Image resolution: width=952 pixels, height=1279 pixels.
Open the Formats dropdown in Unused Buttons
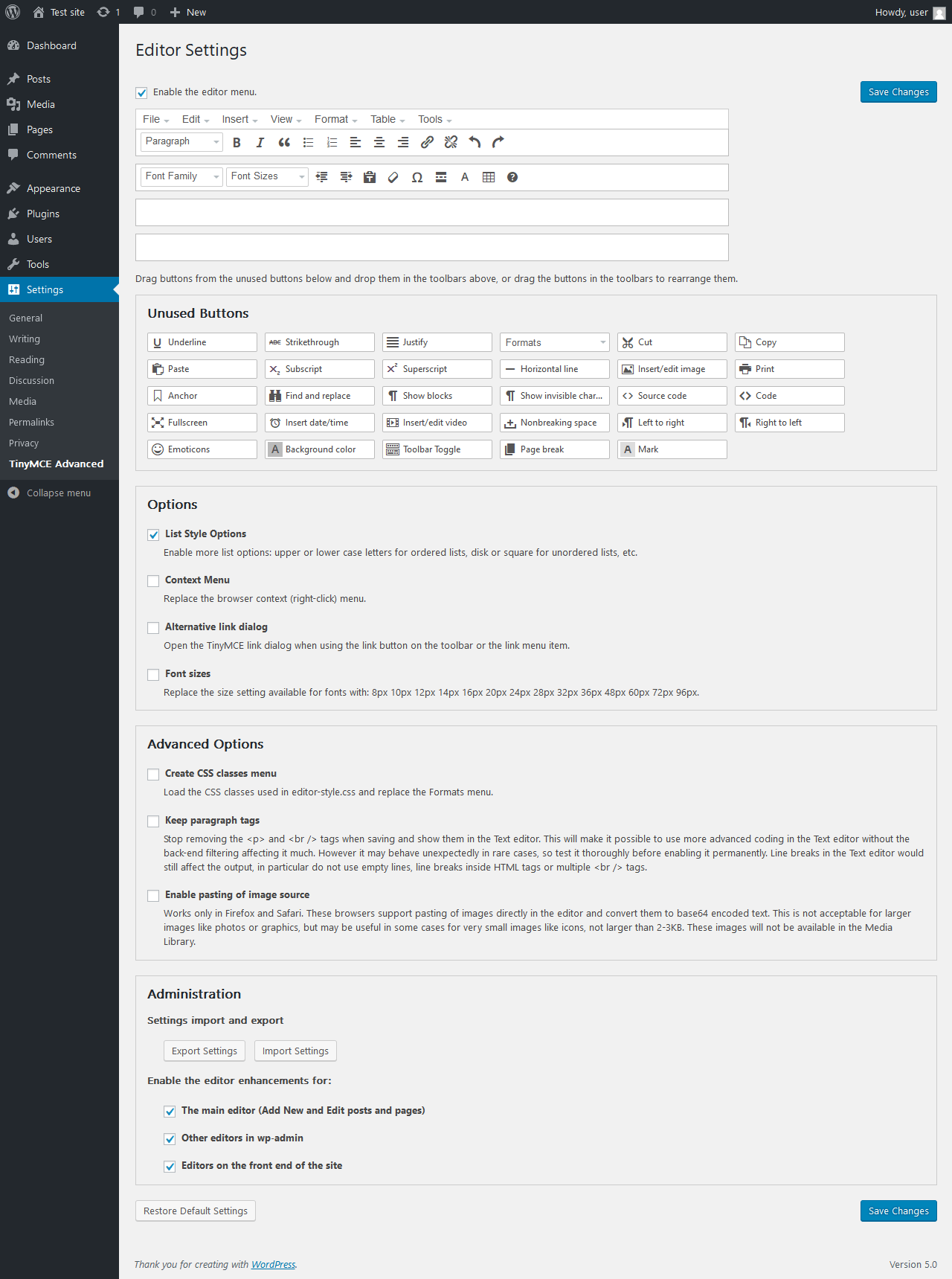point(555,342)
